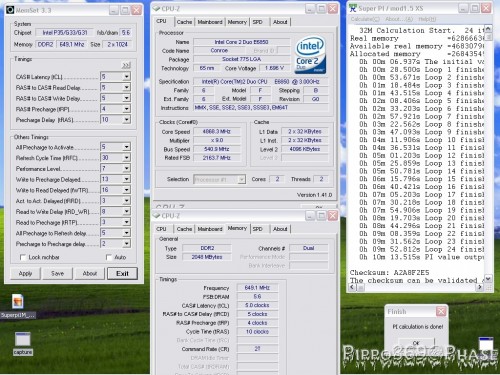Open the SuperPi desktop shortcut icon
Image resolution: width=500 pixels, height=375 pixels.
18,301
